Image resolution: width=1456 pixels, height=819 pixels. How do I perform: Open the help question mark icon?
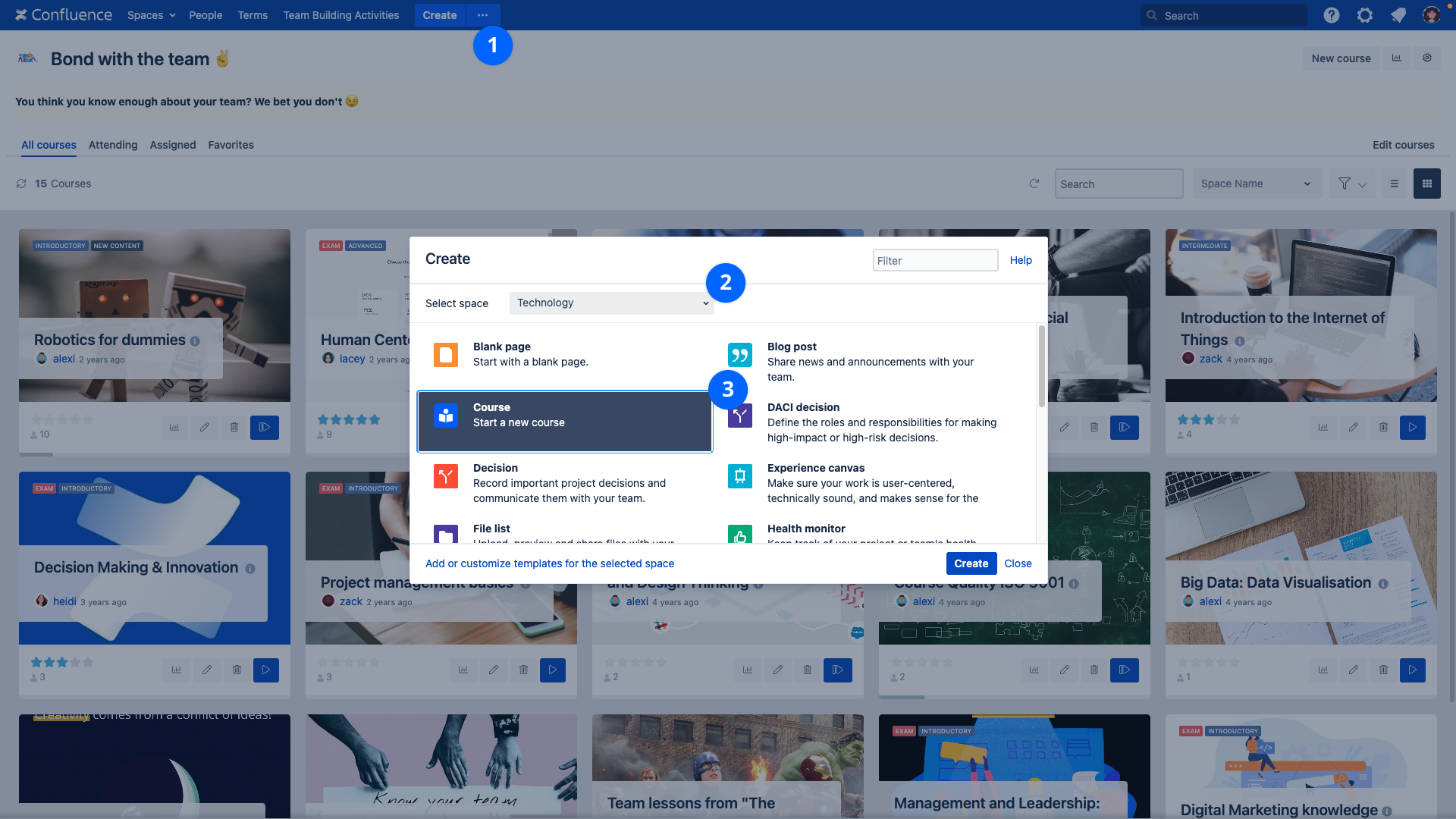click(x=1331, y=15)
